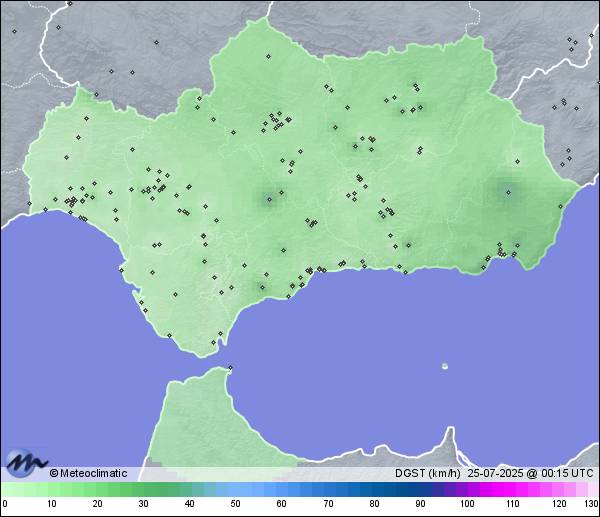The width and height of the screenshot is (600, 517).
Task: Click the 40 value on the scale
Action: coord(189,504)
